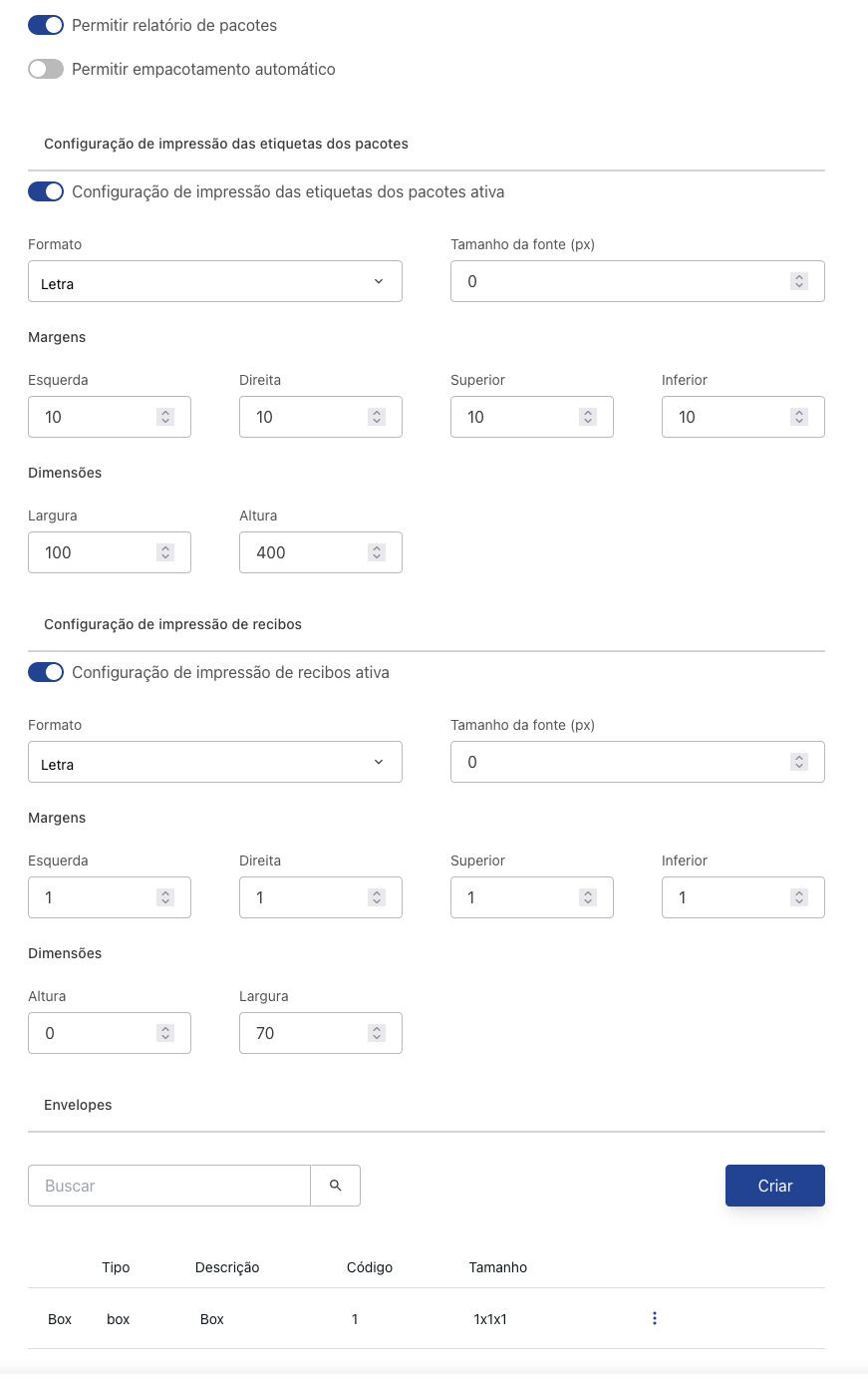Image resolution: width=868 pixels, height=1382 pixels.
Task: Click the Tipo column header
Action: [x=116, y=1267]
